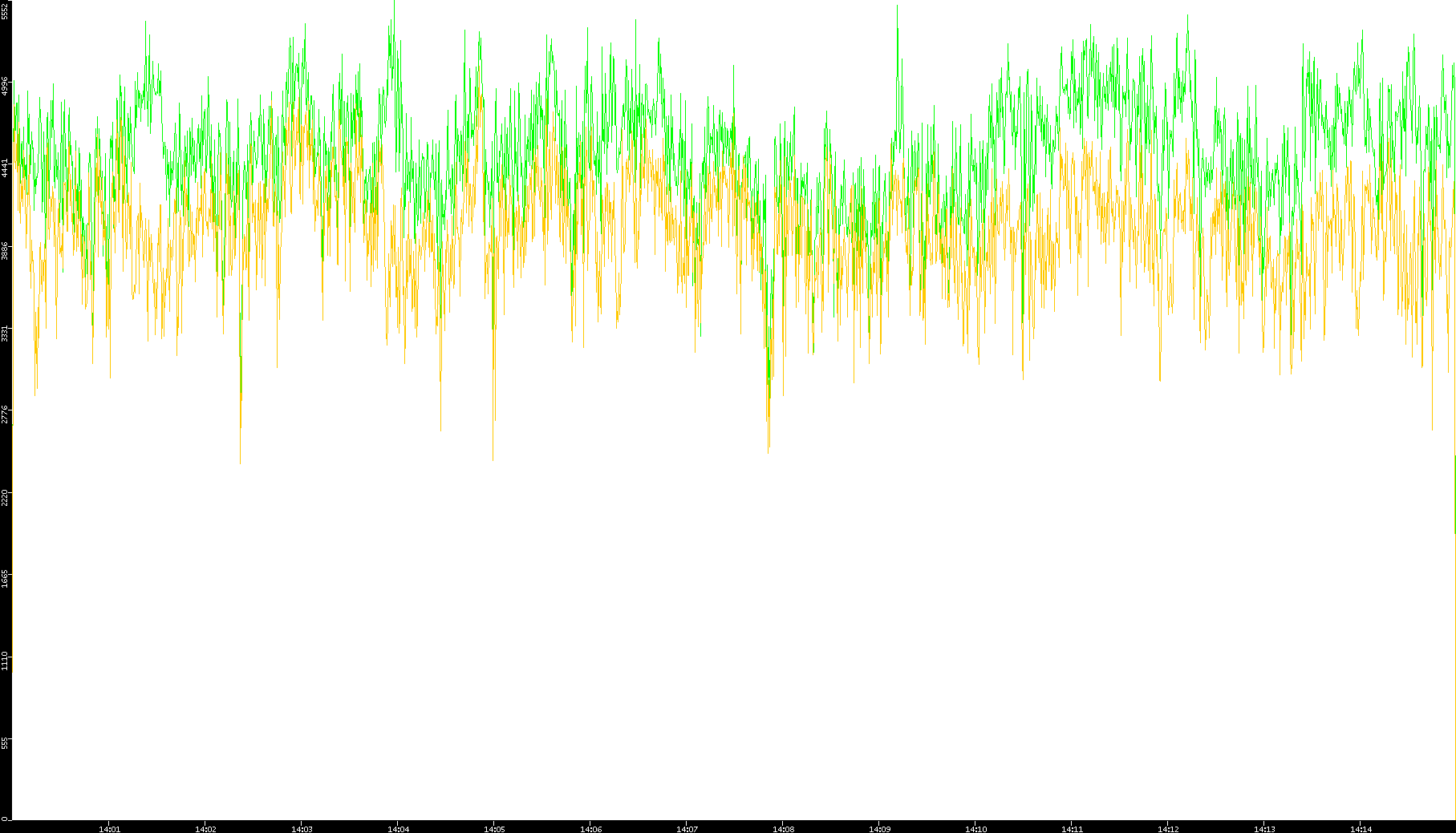Click the 14:10 time label

point(975,828)
